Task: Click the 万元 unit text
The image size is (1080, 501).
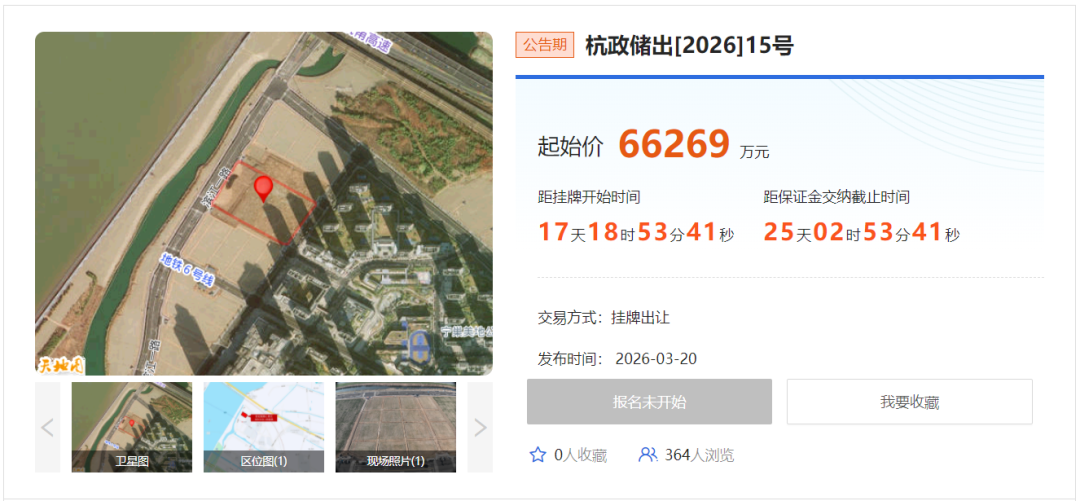Action: (x=755, y=152)
